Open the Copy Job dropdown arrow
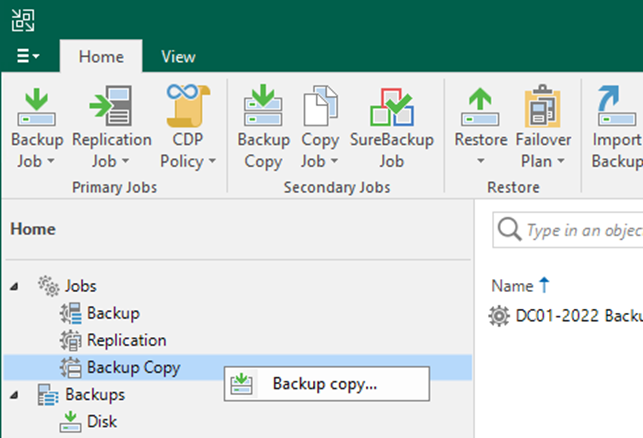 coord(334,161)
